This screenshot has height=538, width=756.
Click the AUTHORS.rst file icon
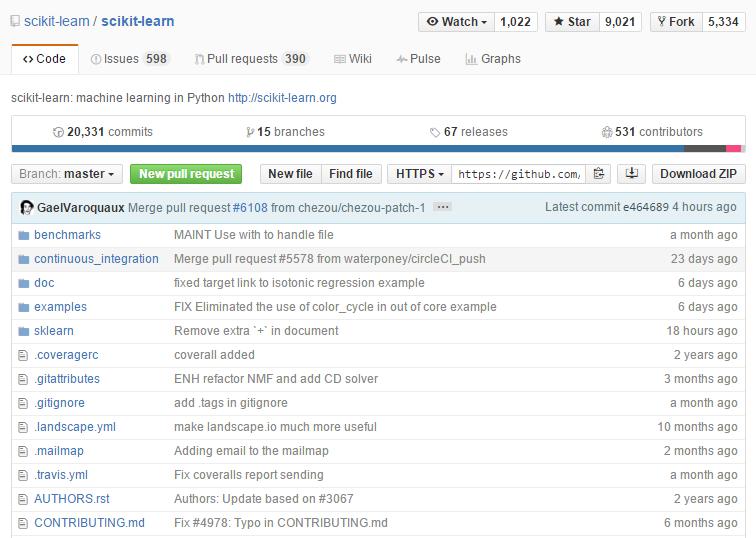pyautogui.click(x=23, y=499)
